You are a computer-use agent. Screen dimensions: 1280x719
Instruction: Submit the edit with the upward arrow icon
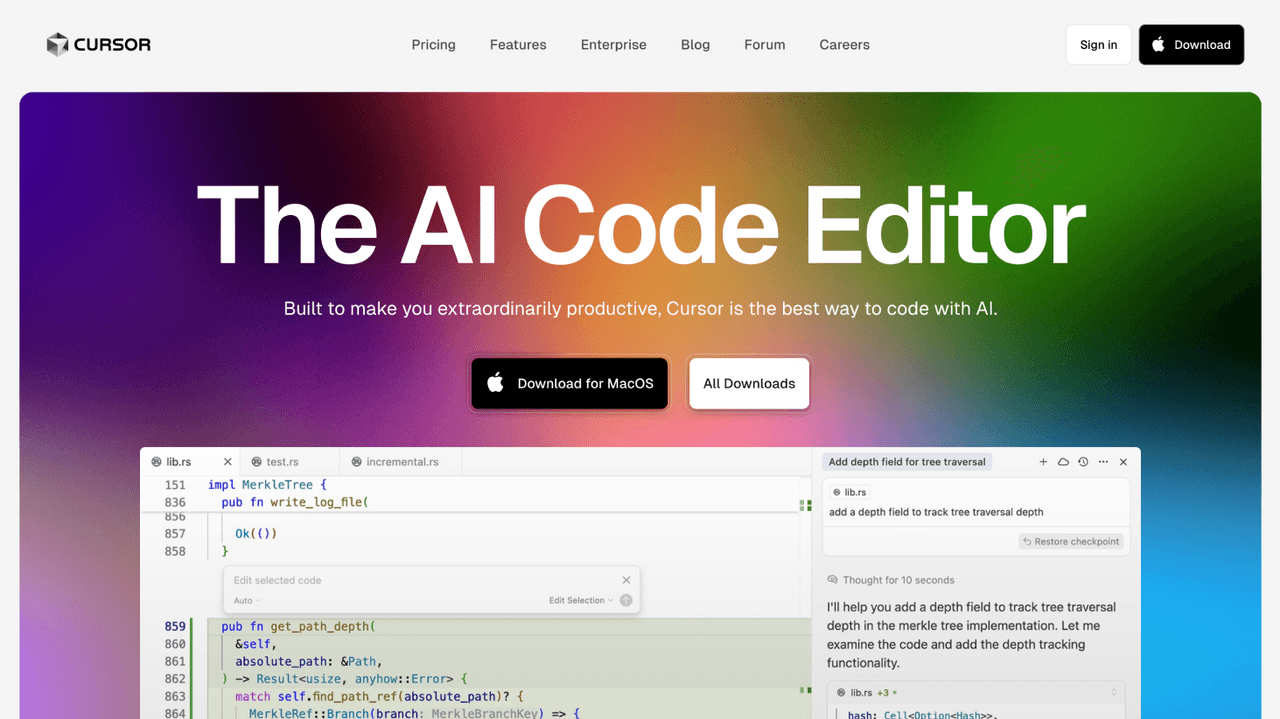click(626, 600)
